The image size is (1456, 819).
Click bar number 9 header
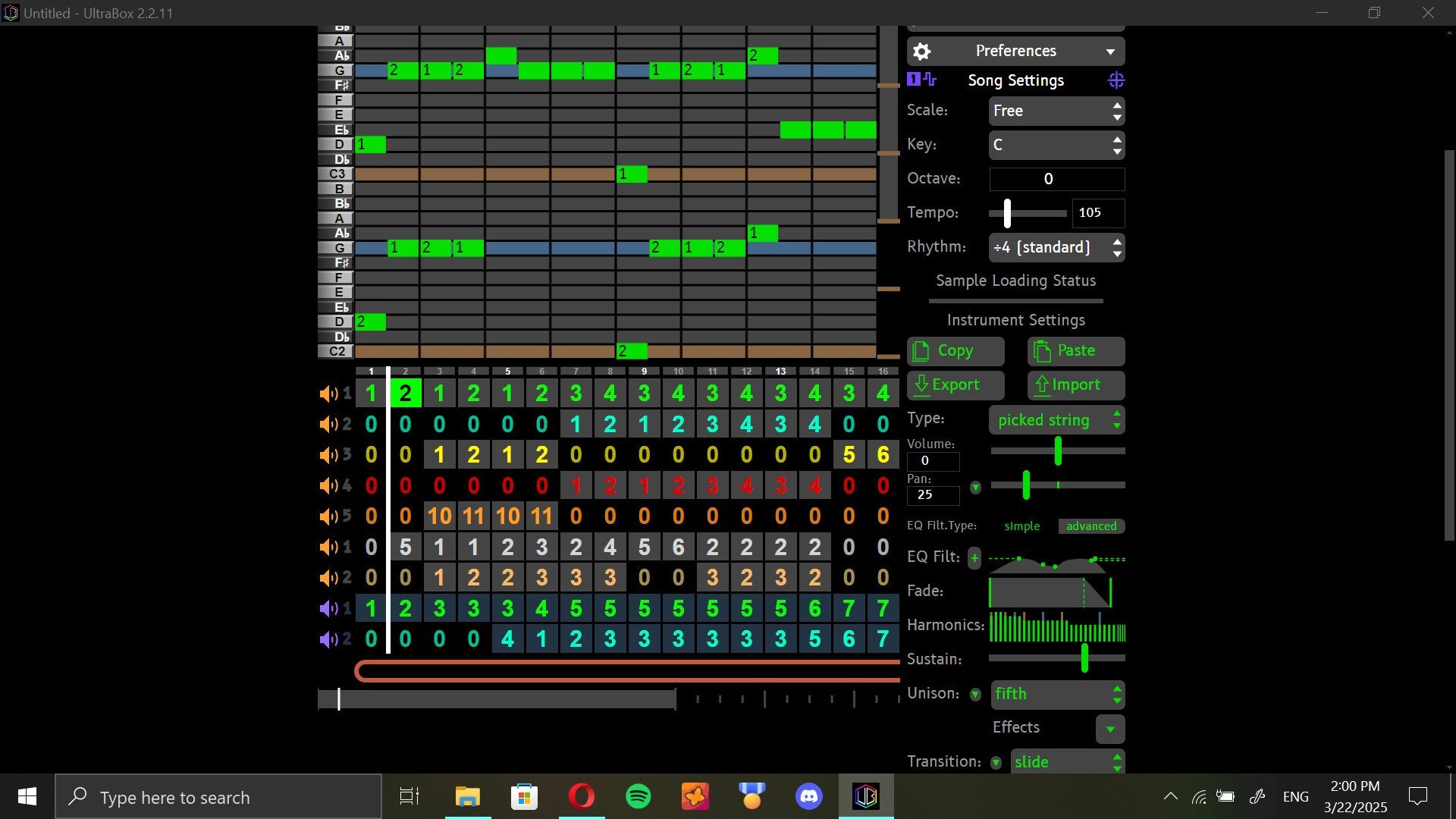pos(644,372)
